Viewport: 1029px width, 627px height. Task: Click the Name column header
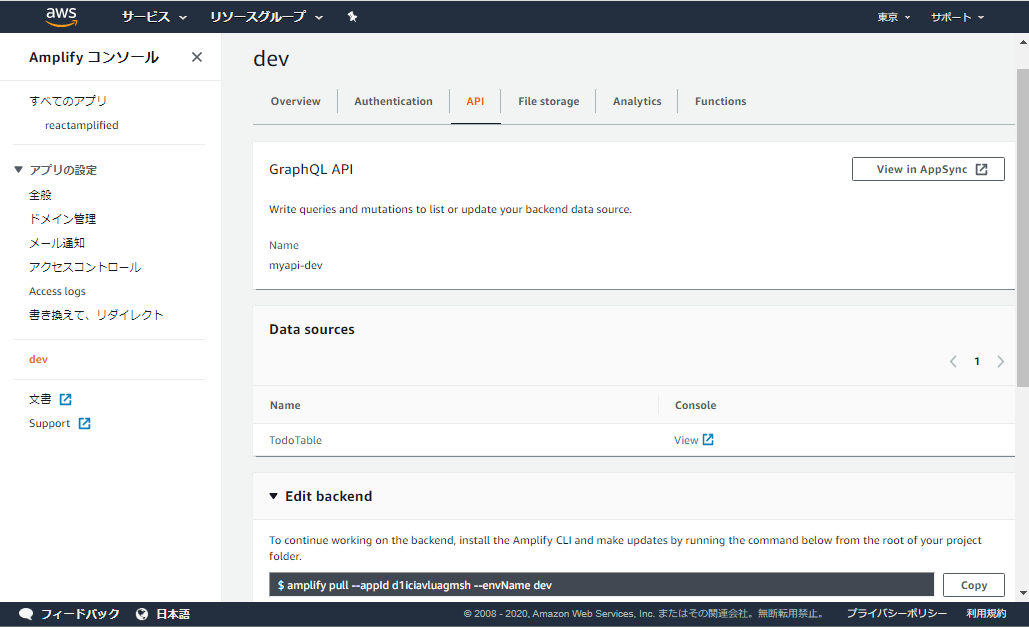pos(285,405)
